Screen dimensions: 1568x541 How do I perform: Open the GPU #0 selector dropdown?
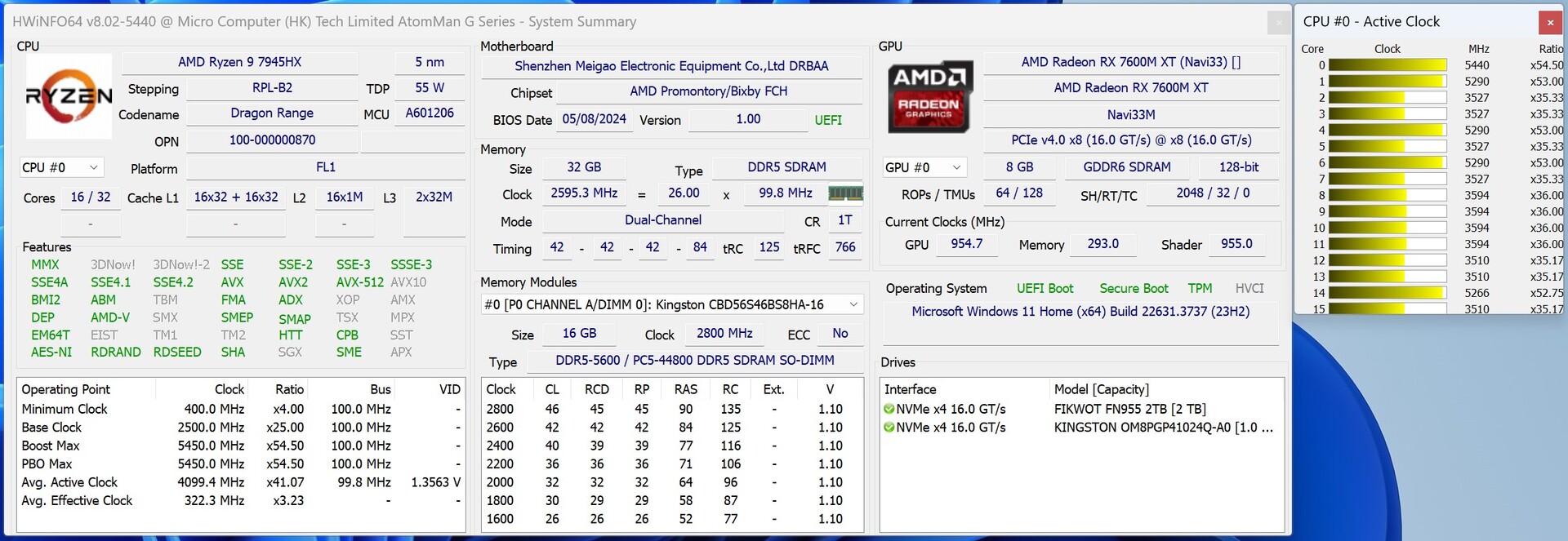(x=924, y=167)
